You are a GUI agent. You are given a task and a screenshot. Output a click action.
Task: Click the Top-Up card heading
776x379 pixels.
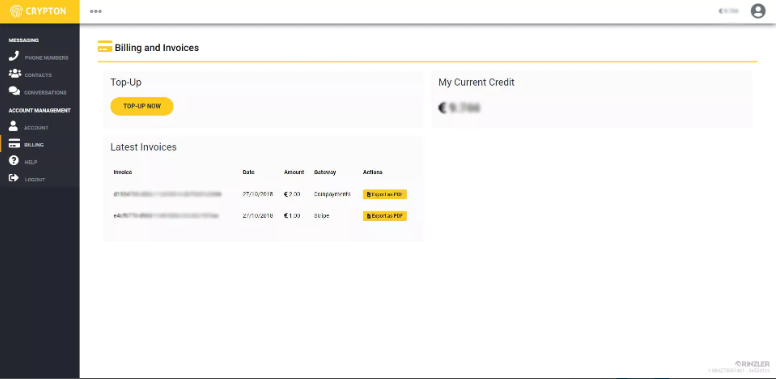click(126, 83)
